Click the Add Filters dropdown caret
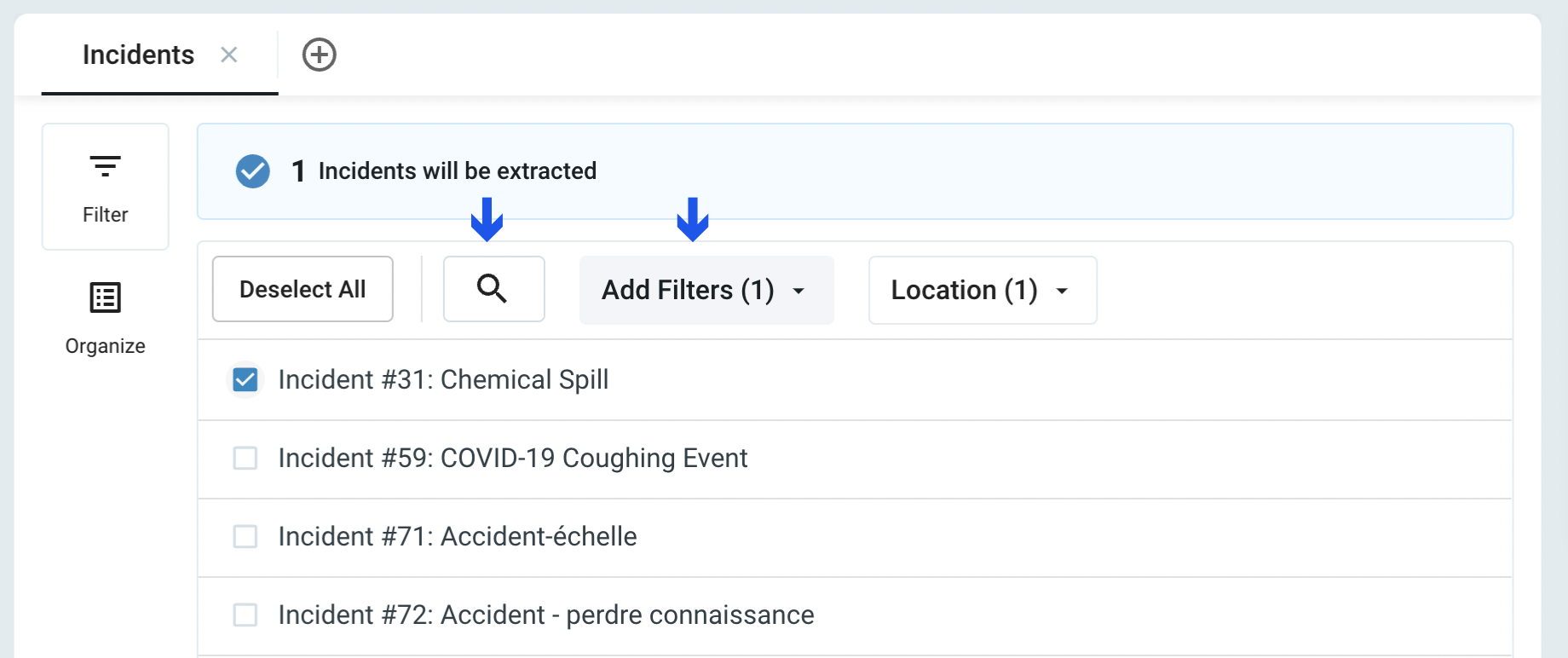 (x=798, y=291)
